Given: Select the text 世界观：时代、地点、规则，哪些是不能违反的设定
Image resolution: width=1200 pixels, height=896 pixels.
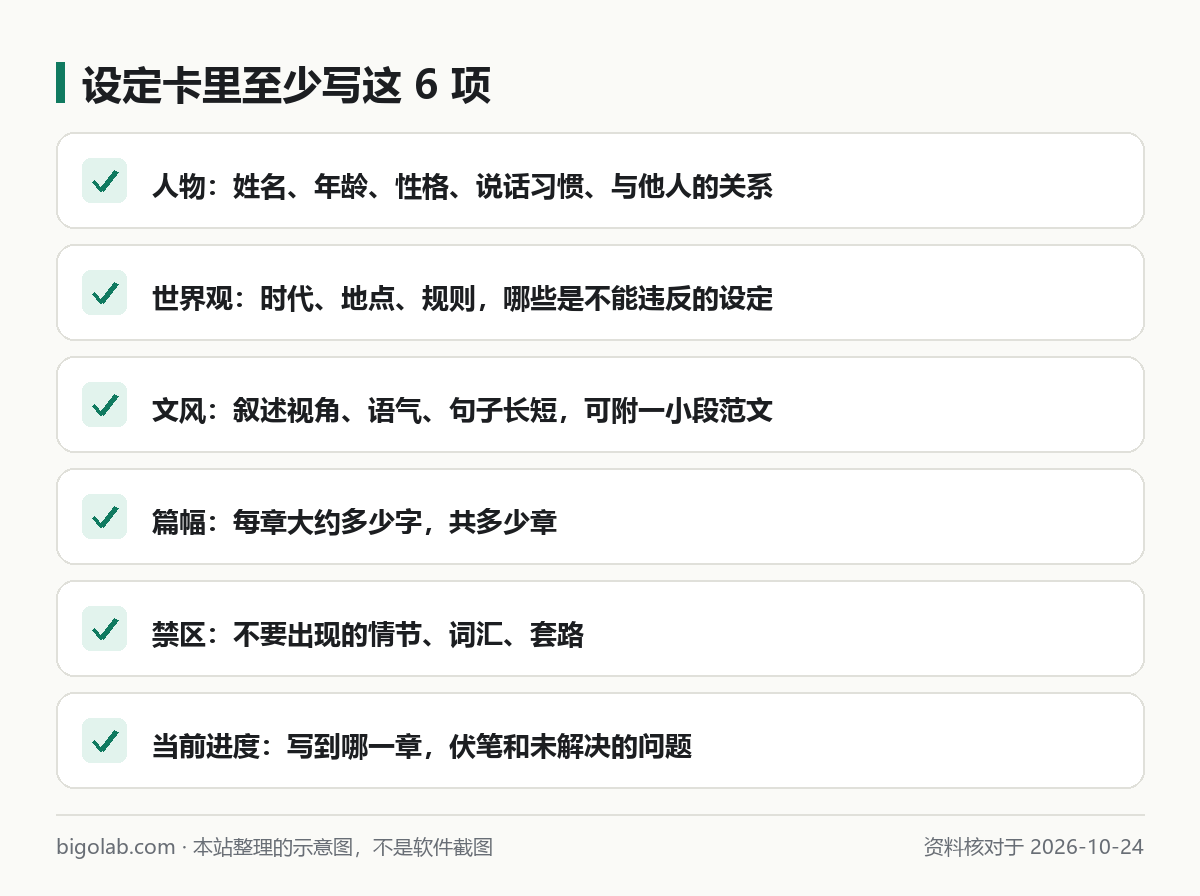Looking at the screenshot, I should [x=462, y=299].
